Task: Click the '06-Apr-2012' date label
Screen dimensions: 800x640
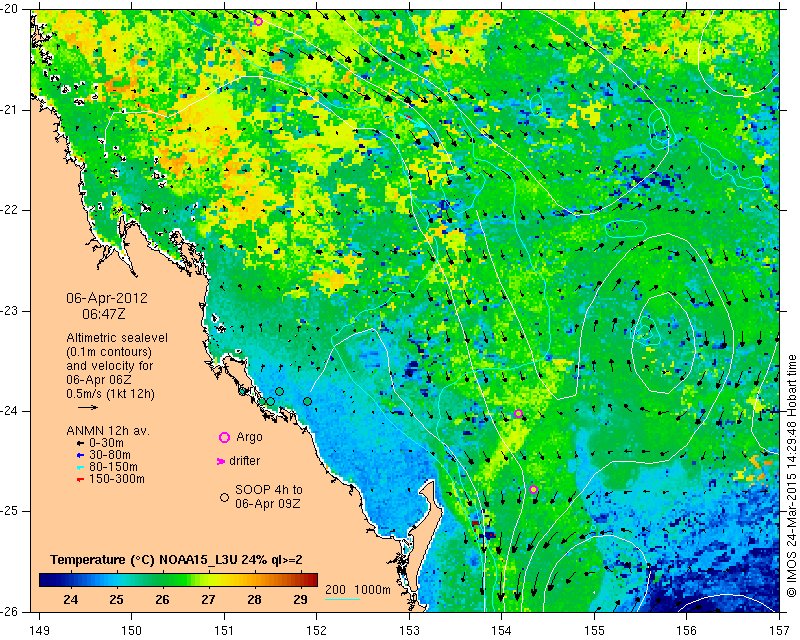Action: point(107,298)
